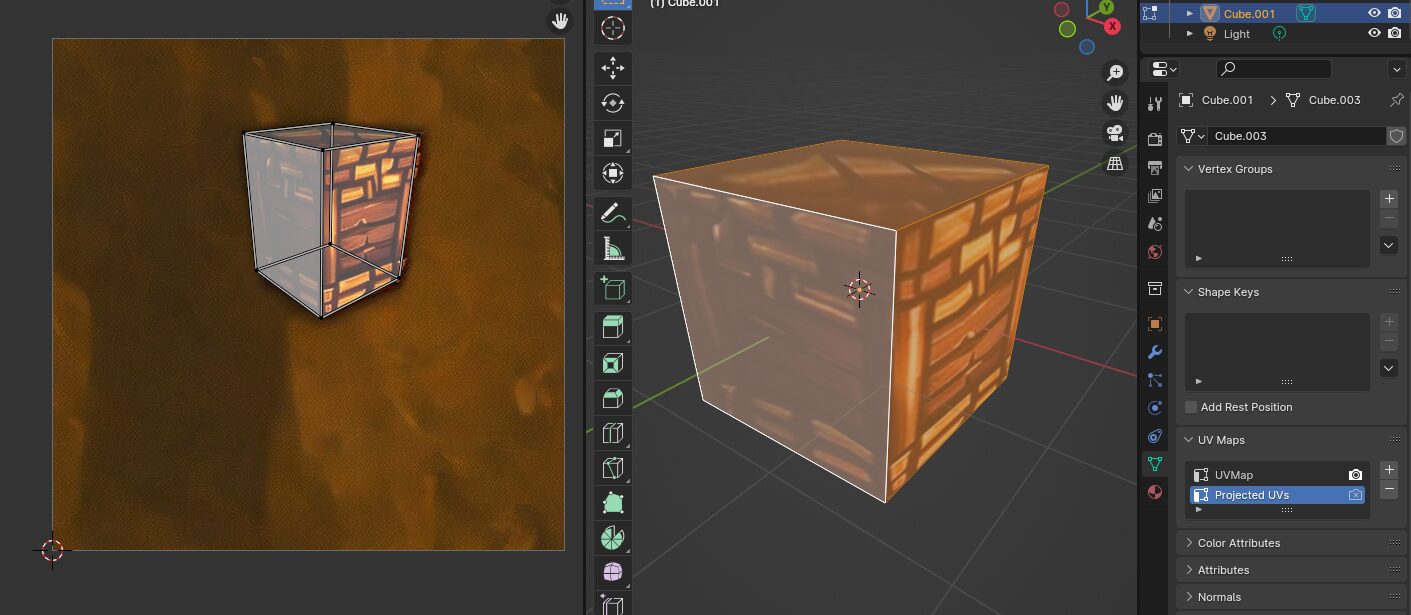1411x615 pixels.
Task: Select the Measure tool
Action: pos(612,247)
